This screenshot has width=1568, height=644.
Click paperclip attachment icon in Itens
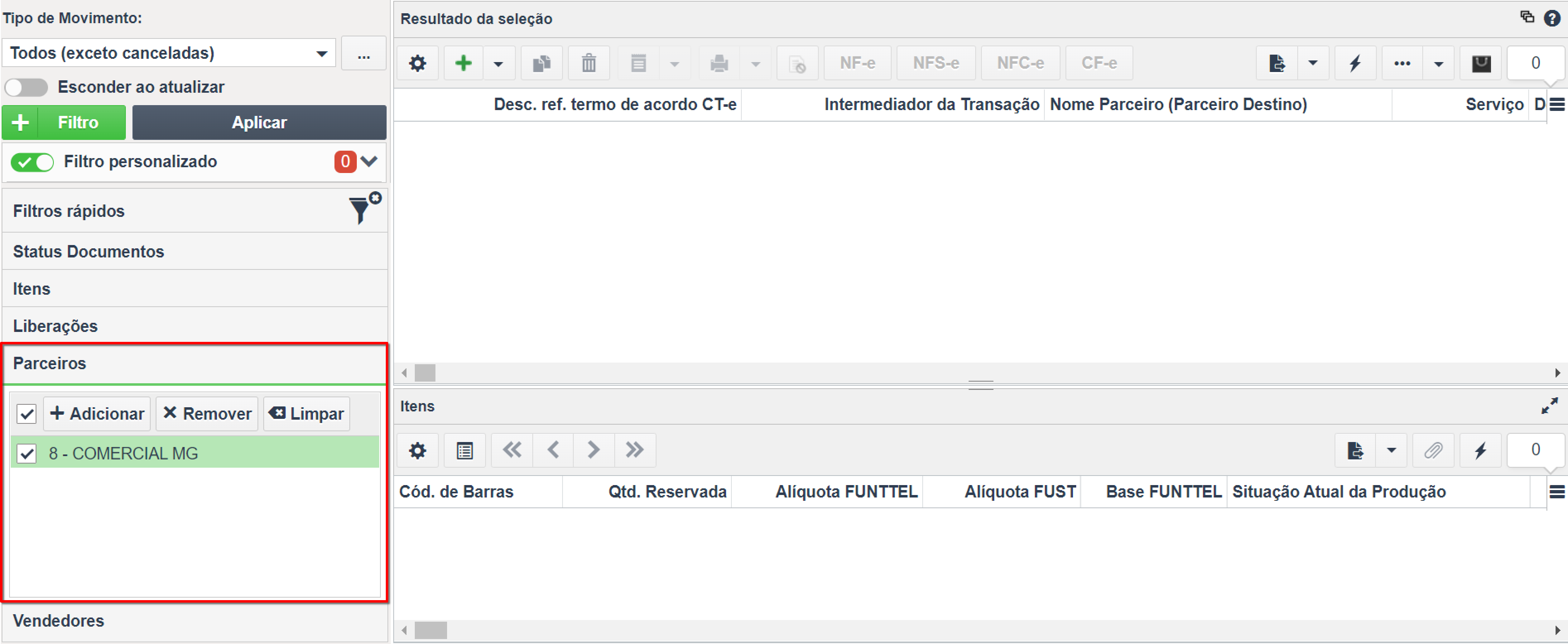click(x=1433, y=451)
